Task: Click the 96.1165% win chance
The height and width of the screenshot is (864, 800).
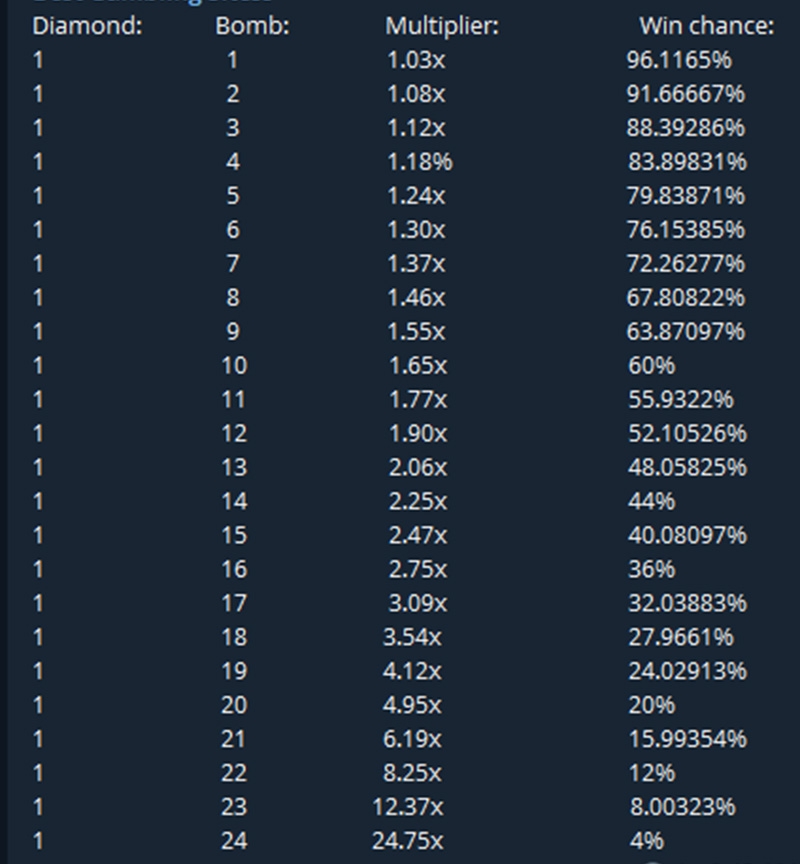Action: 679,60
